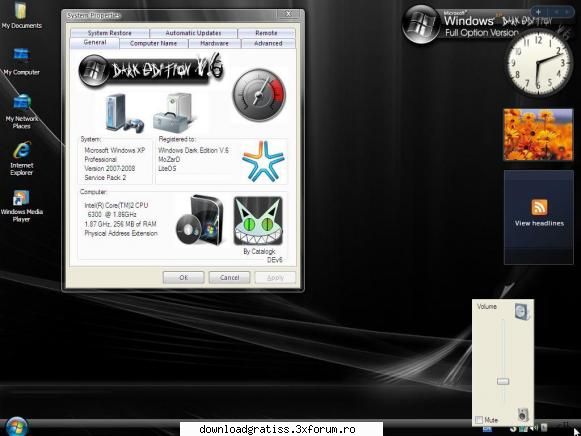The image size is (581, 436).
Task: Open the Computer Name tab
Action: tap(153, 44)
